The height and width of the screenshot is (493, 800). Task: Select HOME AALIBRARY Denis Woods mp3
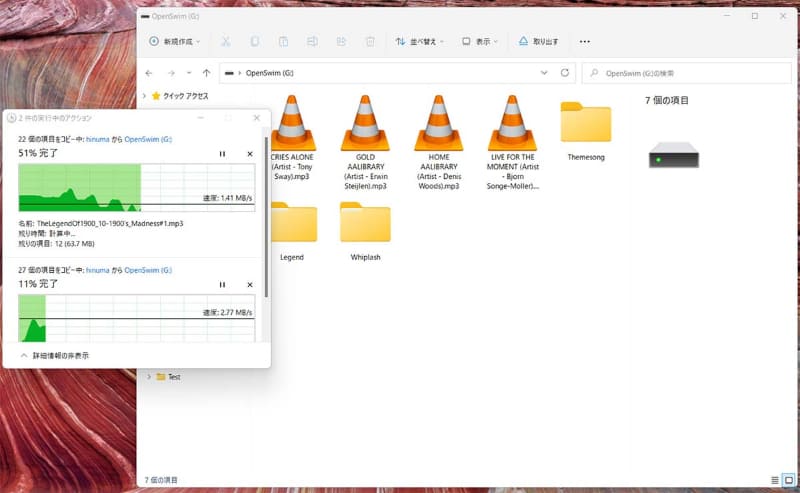coord(439,142)
